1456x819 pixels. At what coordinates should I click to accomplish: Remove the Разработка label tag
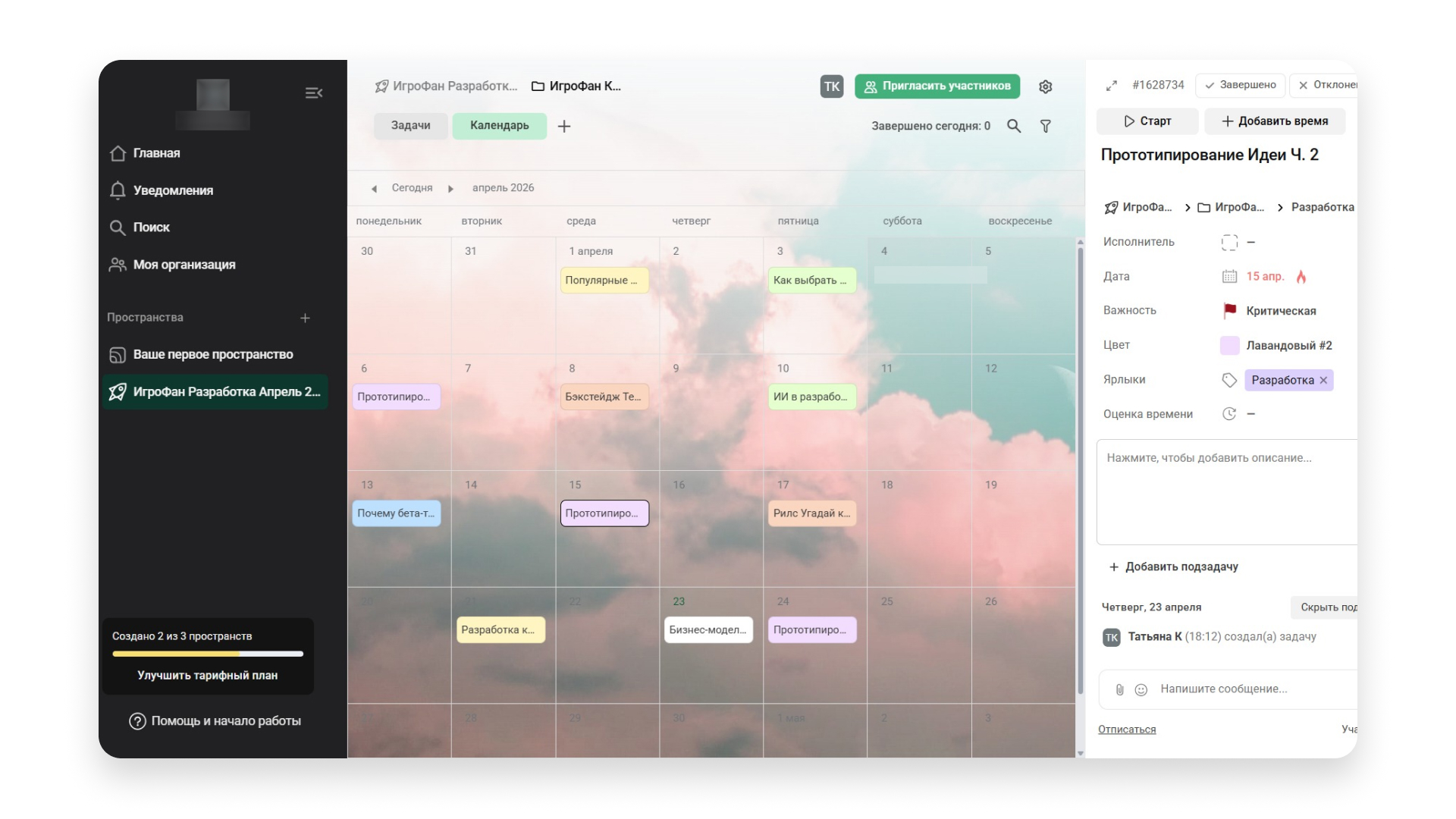1323,381
